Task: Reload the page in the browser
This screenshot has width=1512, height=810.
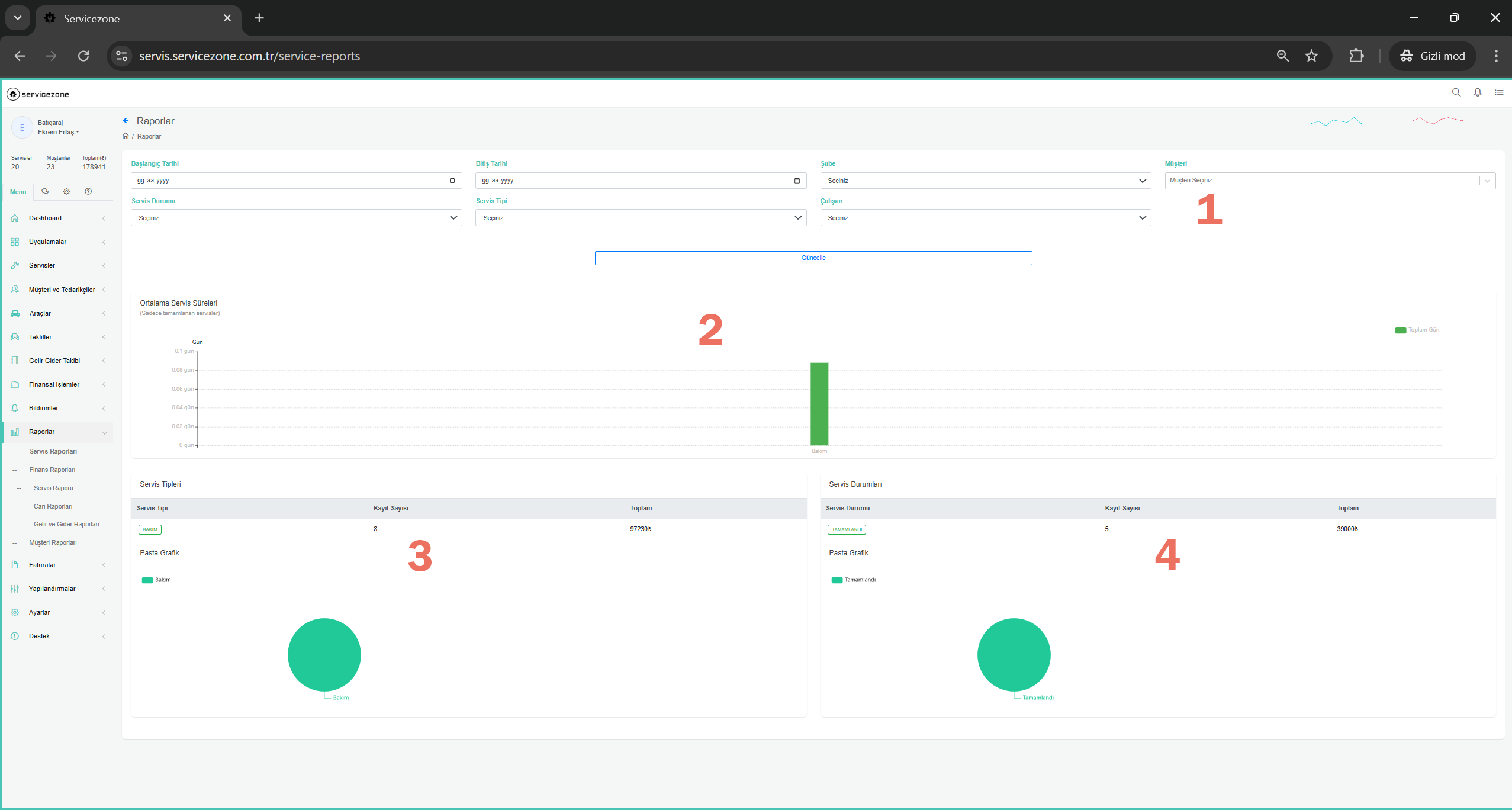Action: click(x=83, y=56)
